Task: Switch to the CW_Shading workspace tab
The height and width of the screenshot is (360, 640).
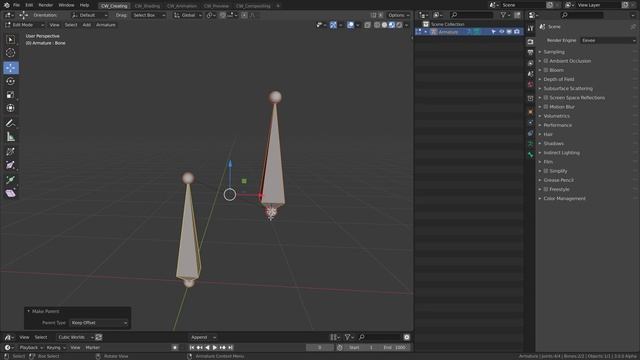Action: (147, 6)
